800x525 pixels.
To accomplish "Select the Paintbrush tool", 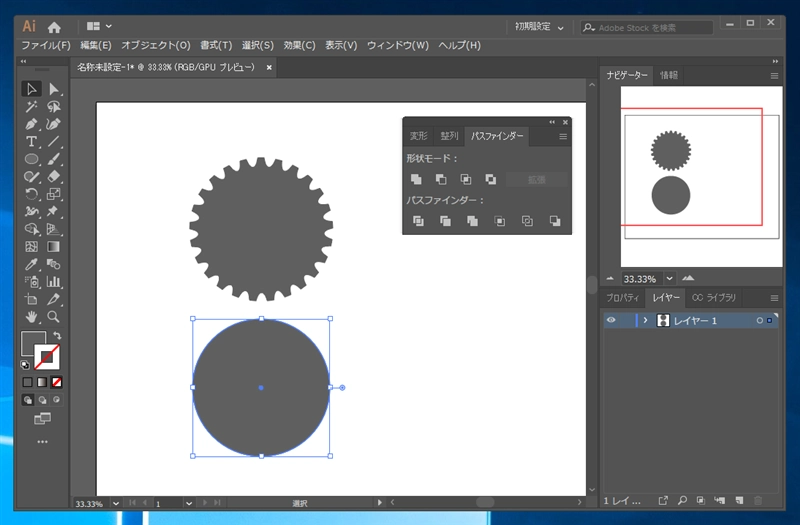I will 54,159.
